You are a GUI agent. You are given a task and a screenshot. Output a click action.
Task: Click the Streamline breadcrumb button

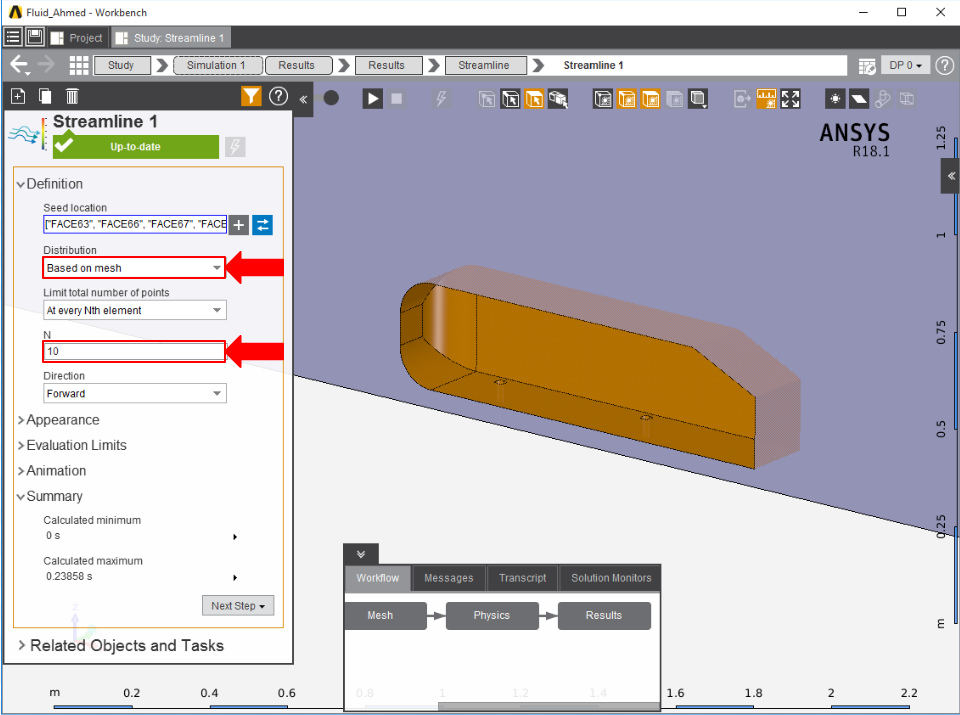(x=485, y=66)
